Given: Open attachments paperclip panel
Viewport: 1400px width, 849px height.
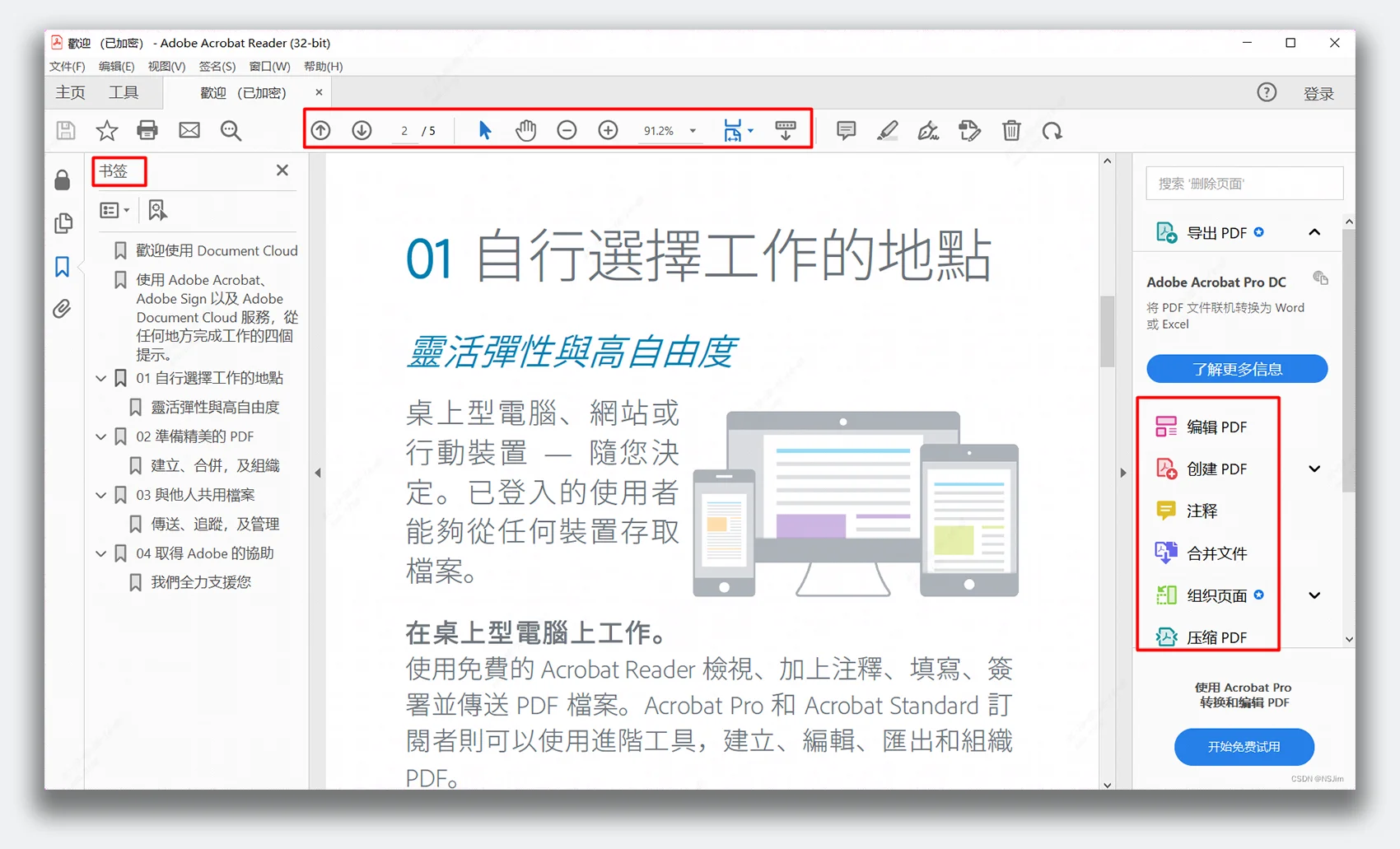Looking at the screenshot, I should [62, 309].
